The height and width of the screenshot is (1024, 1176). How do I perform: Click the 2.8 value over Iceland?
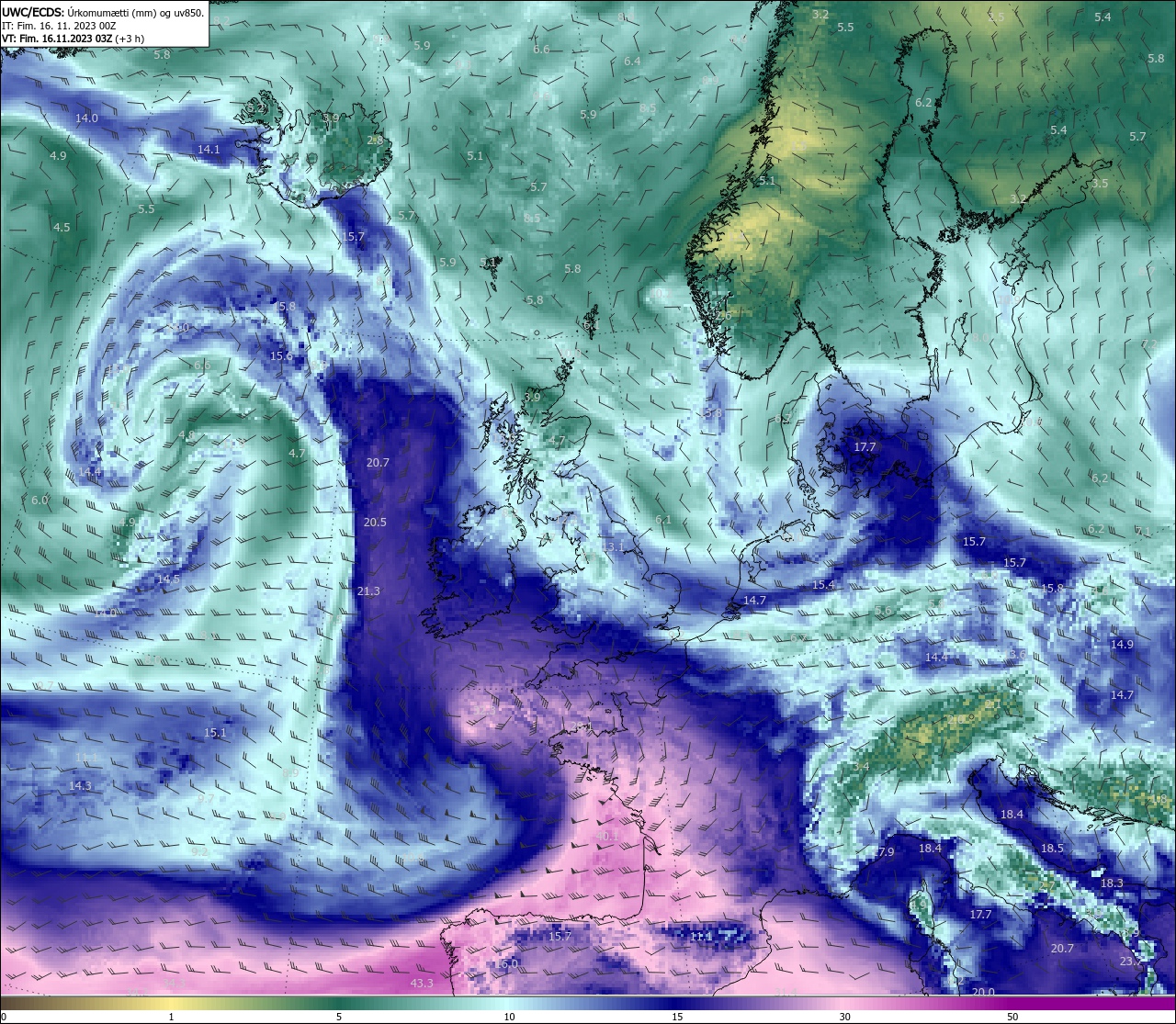tap(375, 141)
